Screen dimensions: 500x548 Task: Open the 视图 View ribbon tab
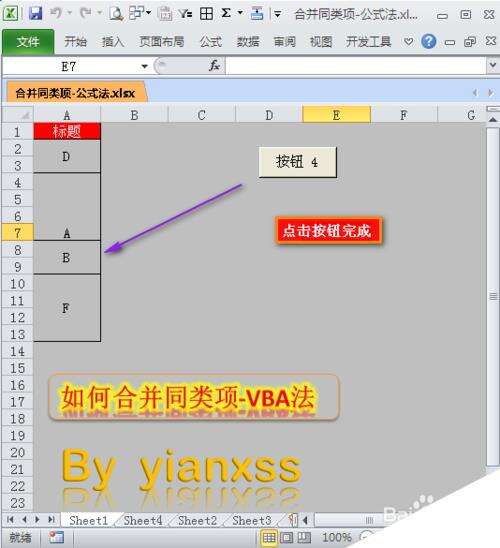point(321,42)
